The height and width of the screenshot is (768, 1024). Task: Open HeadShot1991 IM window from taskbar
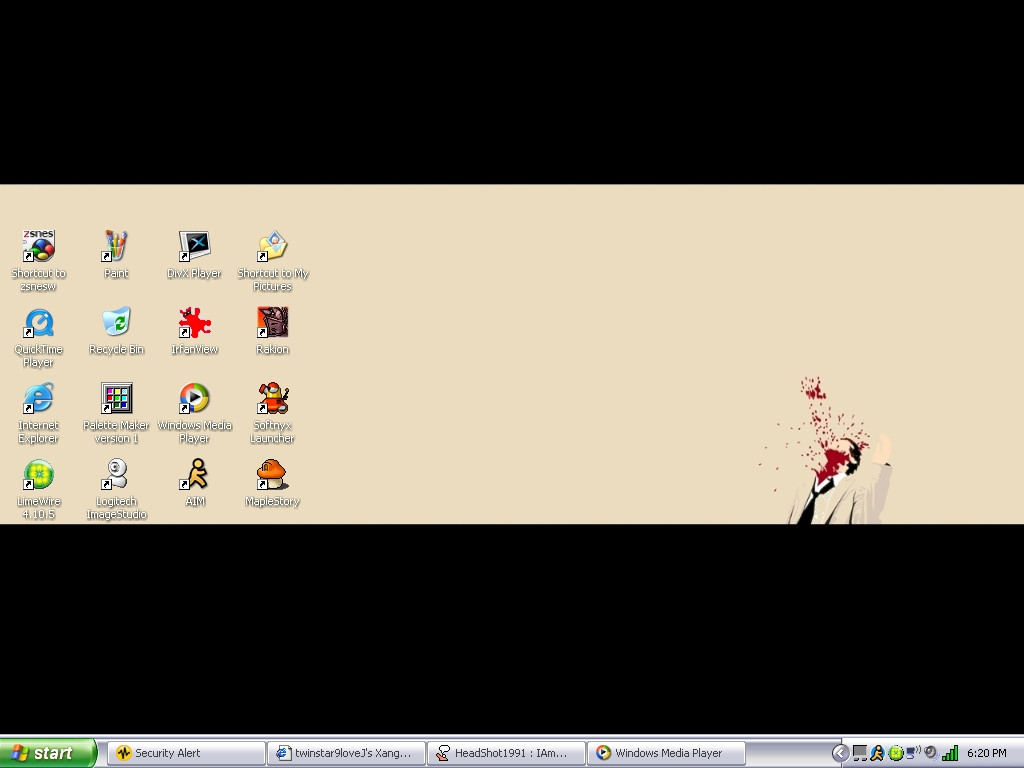(506, 753)
